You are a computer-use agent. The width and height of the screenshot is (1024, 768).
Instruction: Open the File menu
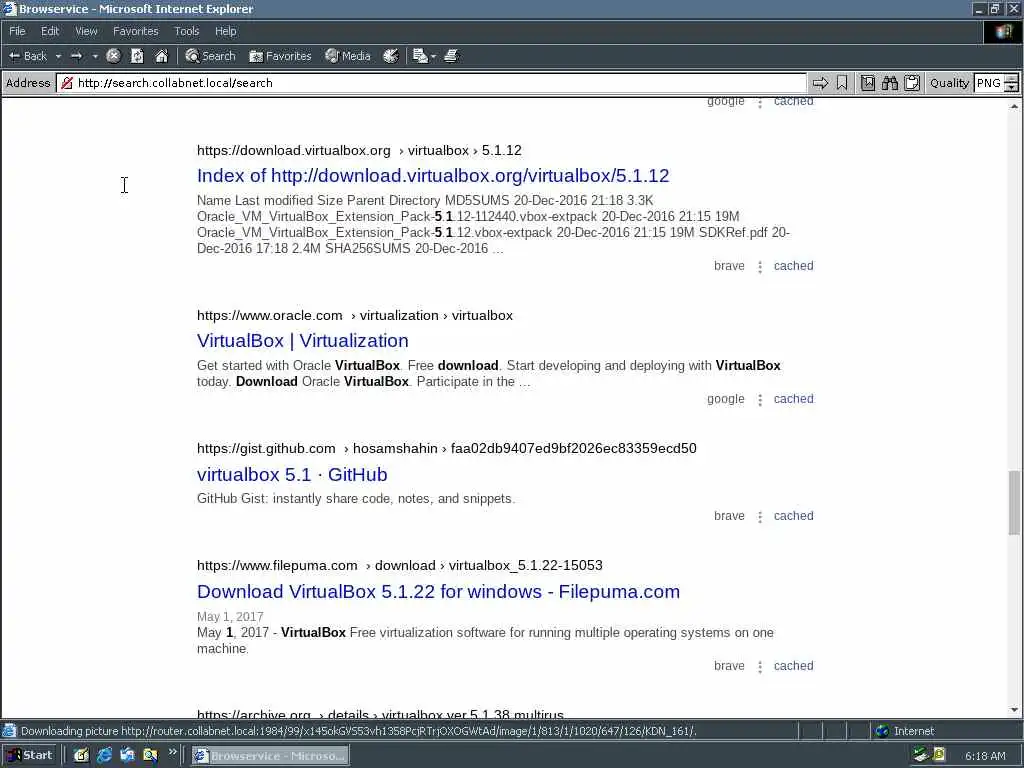(17, 31)
